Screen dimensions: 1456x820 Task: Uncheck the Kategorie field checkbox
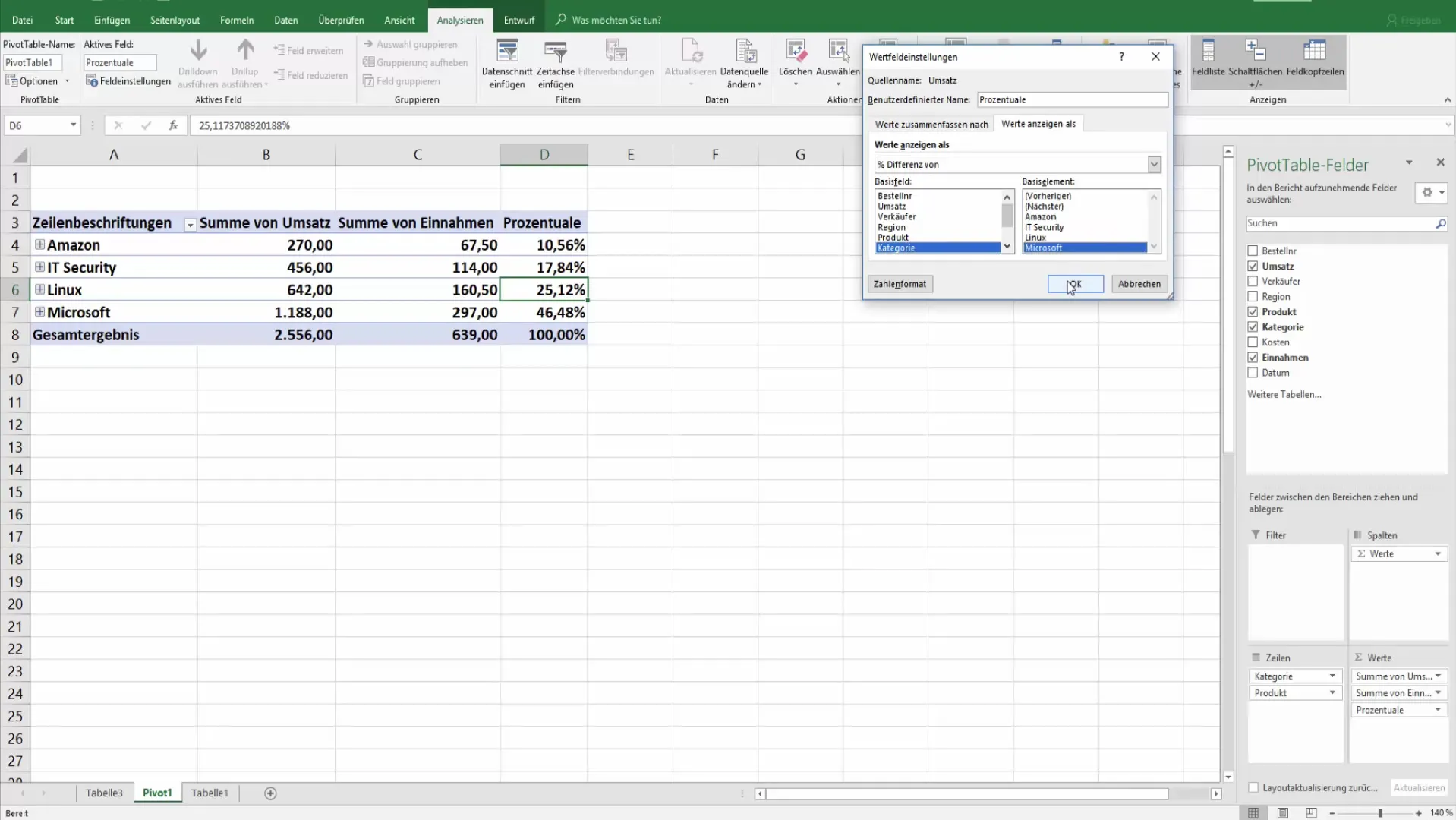tap(1253, 327)
